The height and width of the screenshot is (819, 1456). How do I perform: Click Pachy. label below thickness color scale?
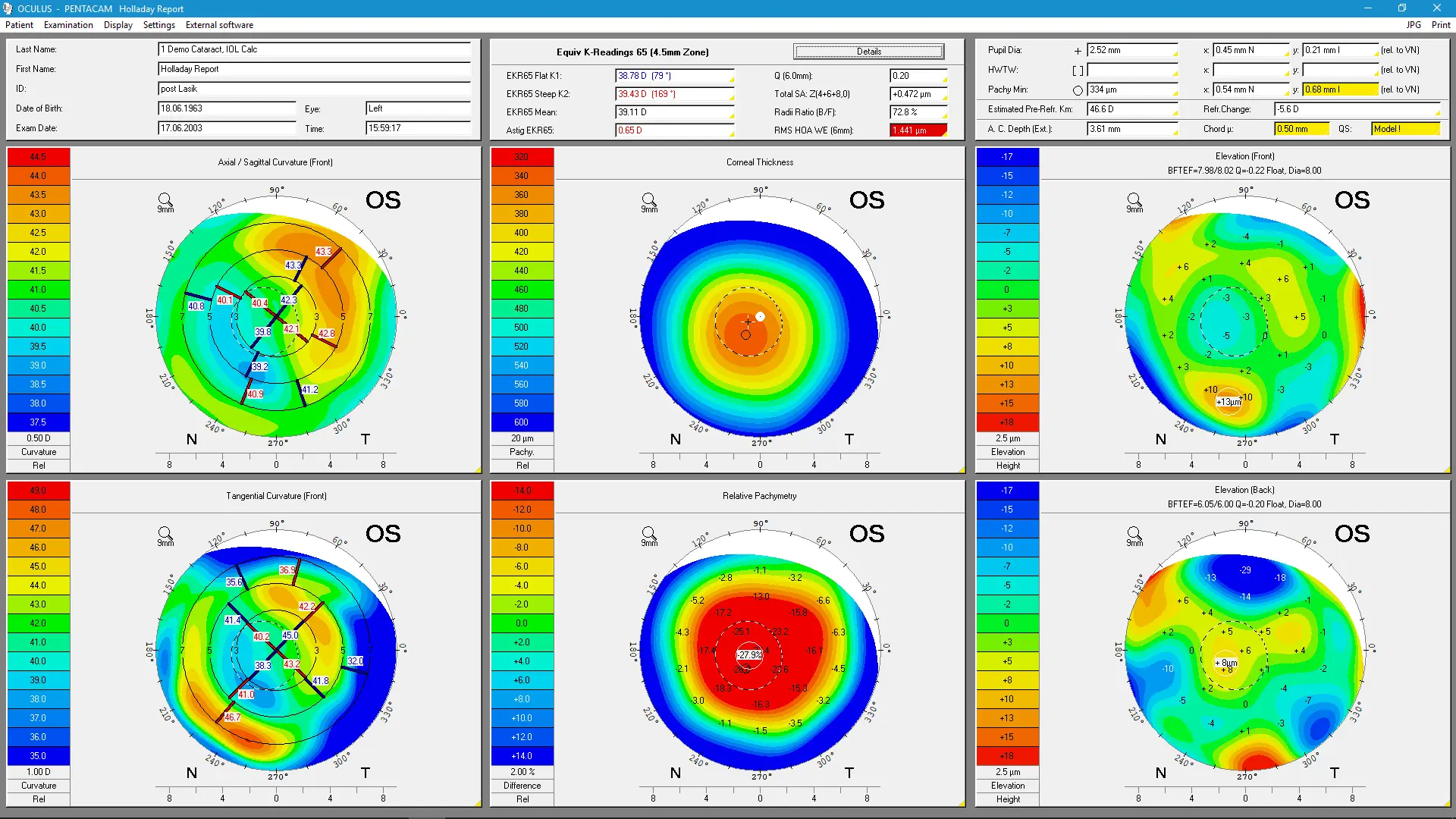click(x=522, y=452)
